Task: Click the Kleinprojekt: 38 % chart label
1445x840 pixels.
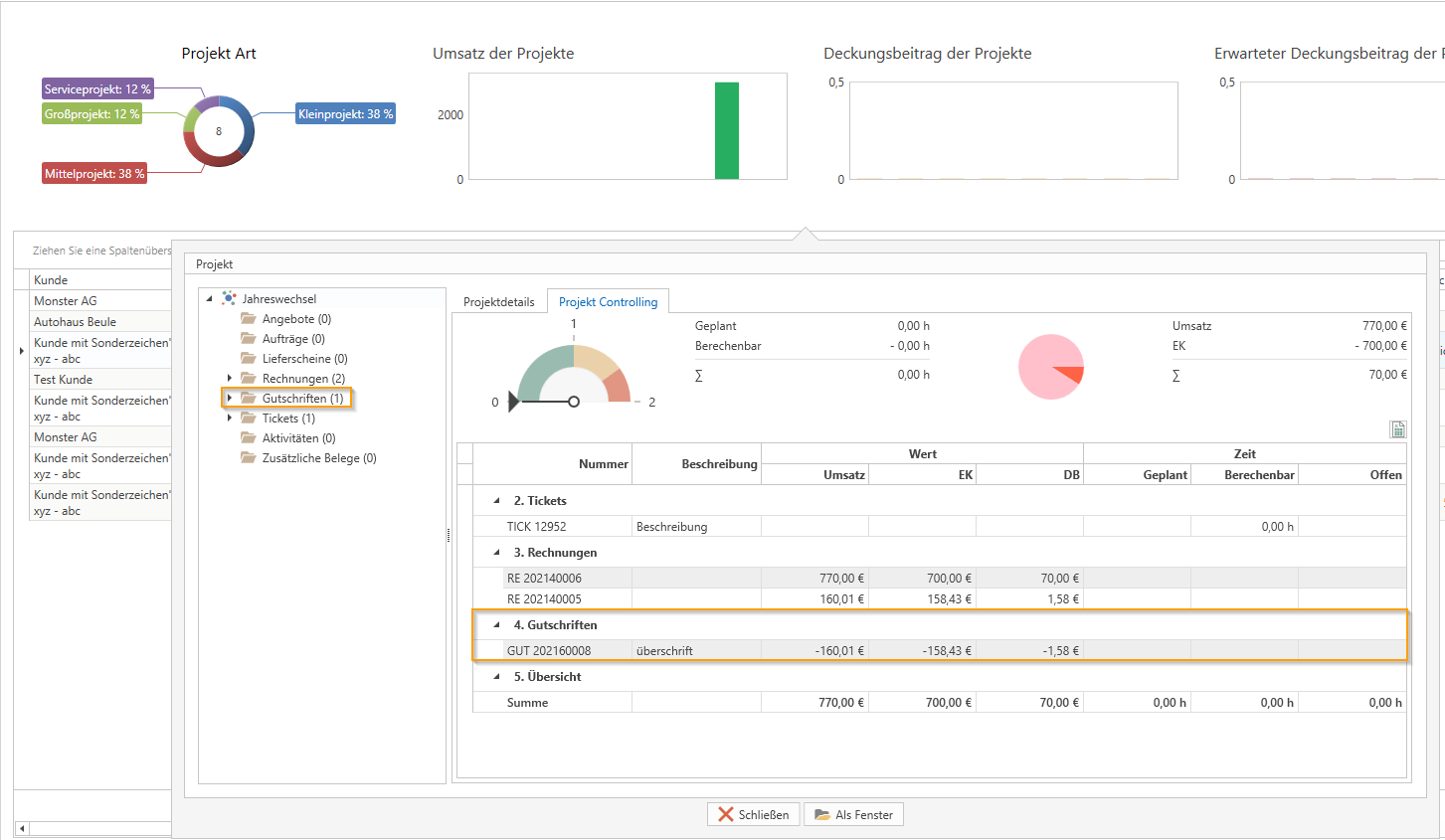Action: pyautogui.click(x=345, y=114)
